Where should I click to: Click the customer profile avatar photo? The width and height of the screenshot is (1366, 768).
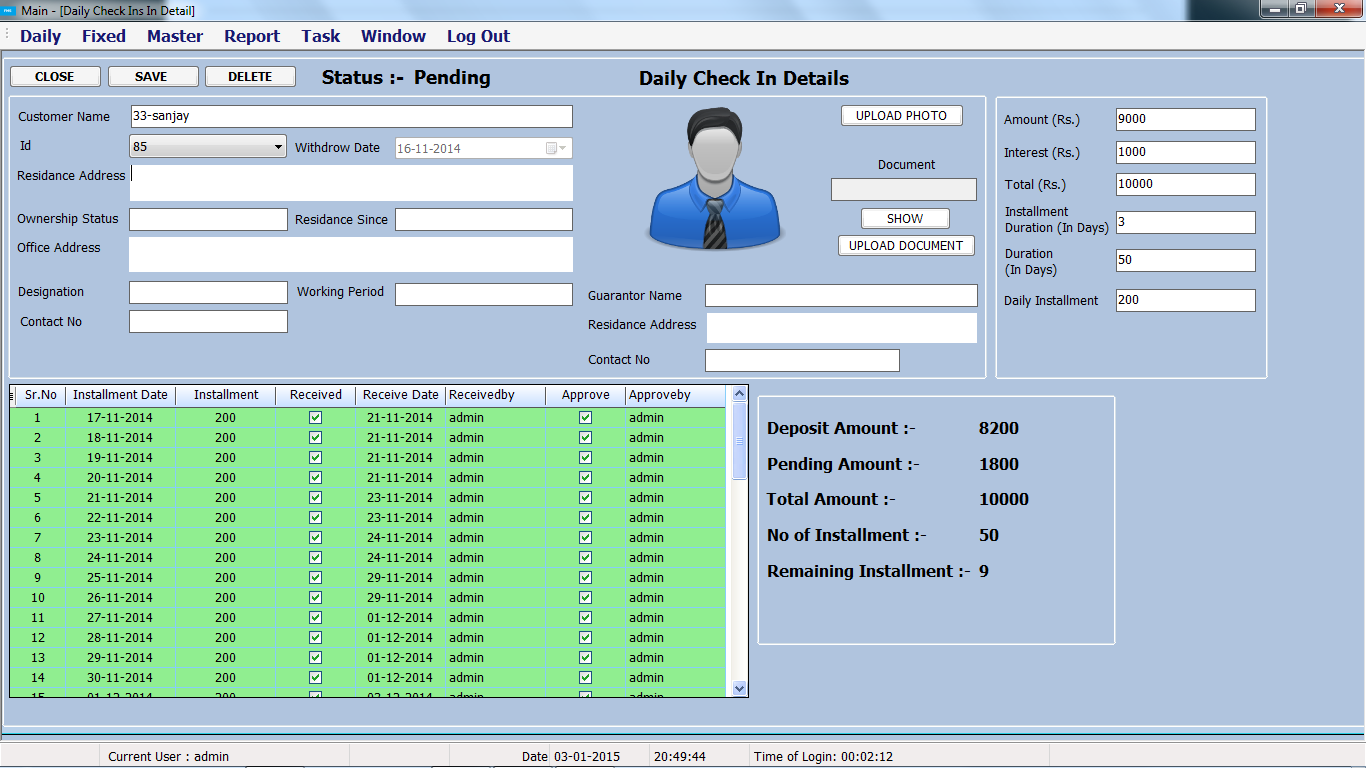pyautogui.click(x=716, y=180)
